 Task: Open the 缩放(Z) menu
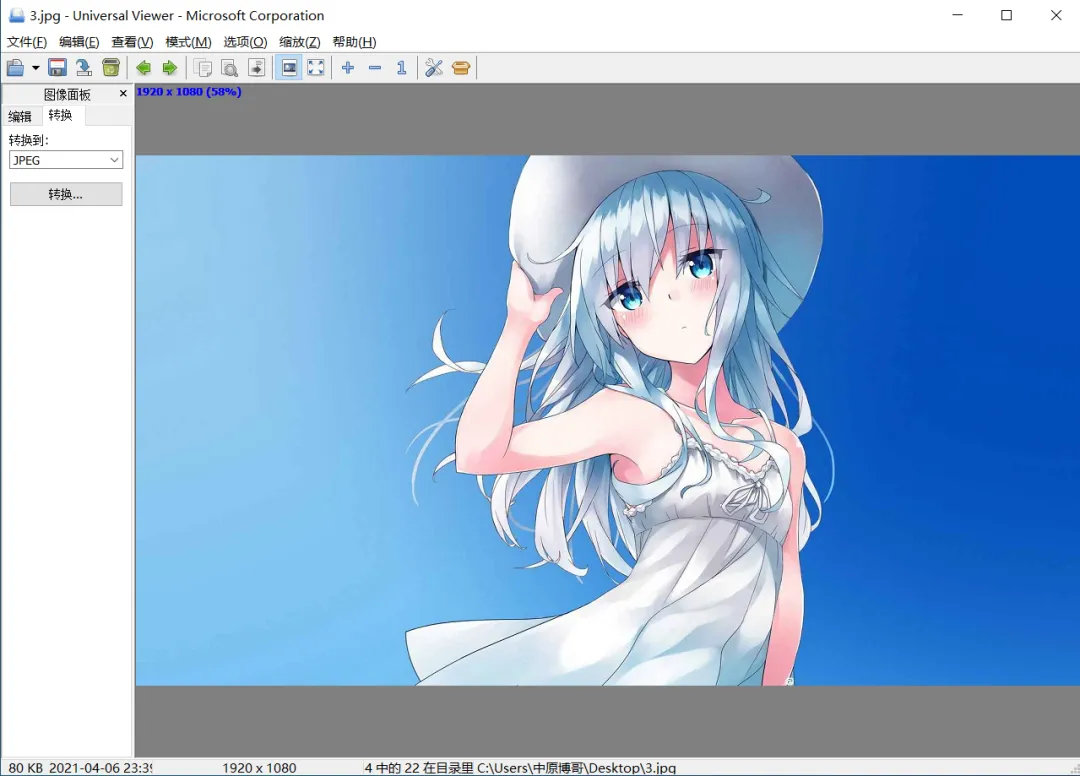[300, 42]
